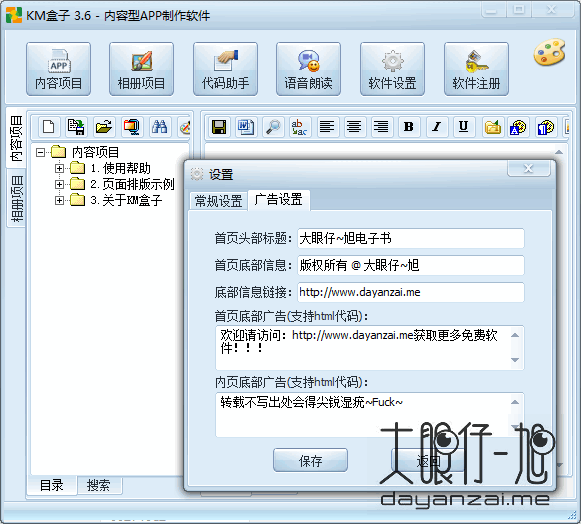
Task: Click the 首页底部信息 input field
Action: pos(411,265)
